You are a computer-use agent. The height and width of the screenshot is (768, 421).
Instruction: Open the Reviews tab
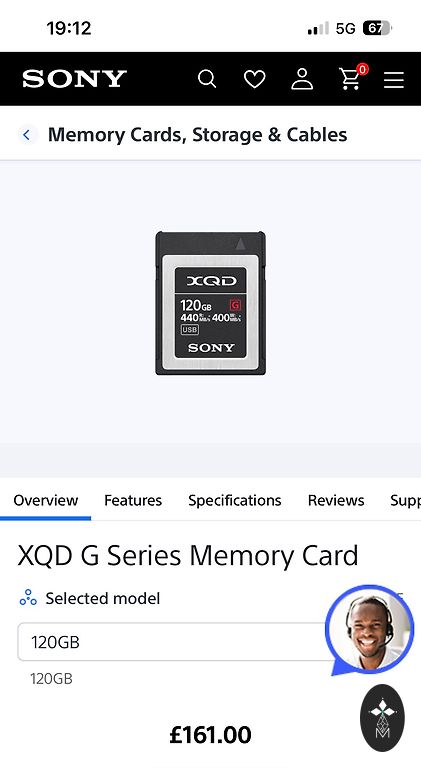(336, 500)
